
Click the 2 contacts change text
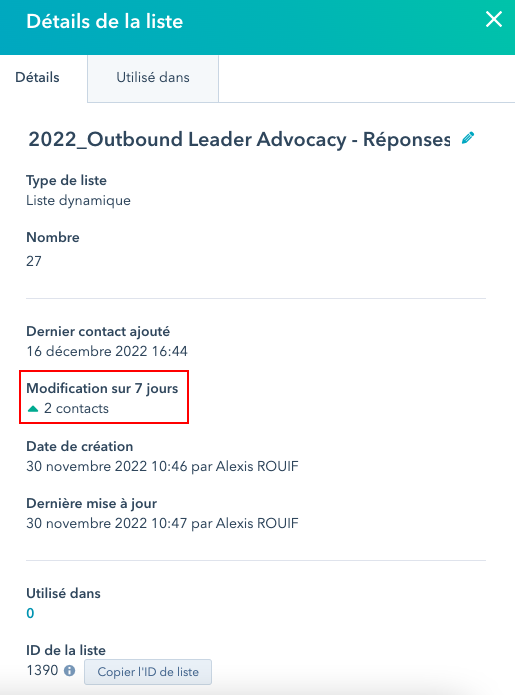[76, 408]
